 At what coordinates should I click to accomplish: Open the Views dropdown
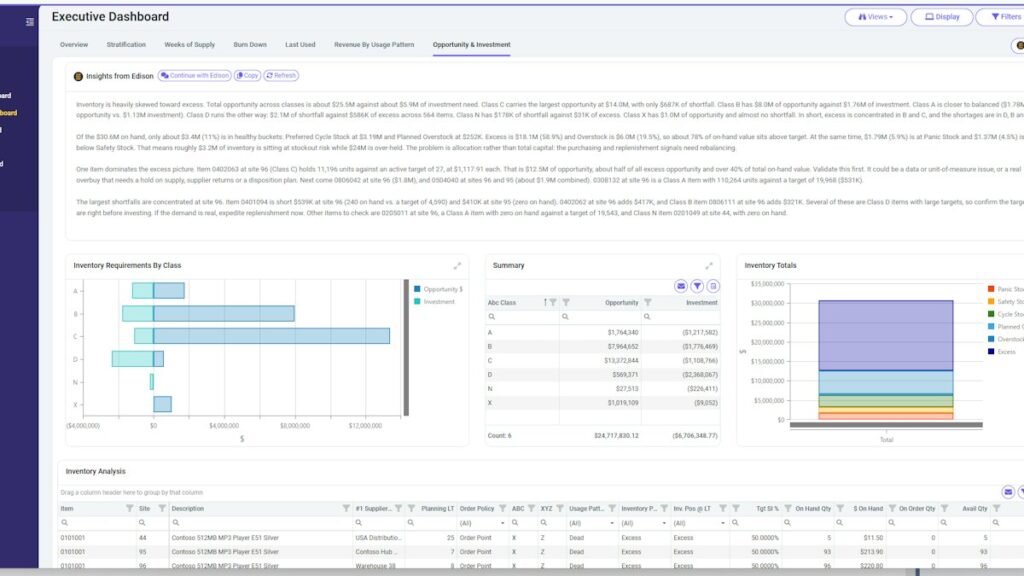(875, 17)
